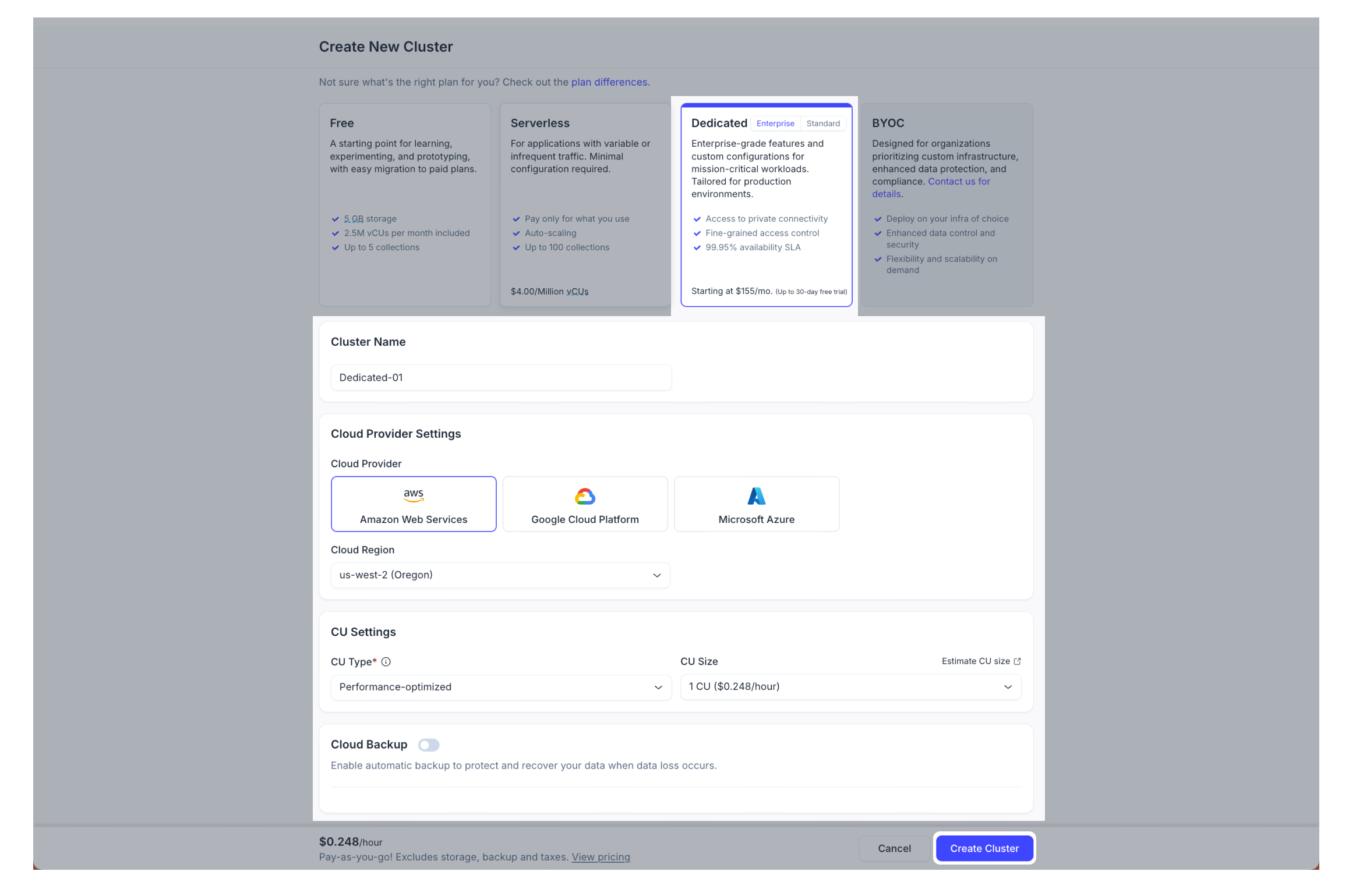Click Up to 100 collections text

[567, 247]
